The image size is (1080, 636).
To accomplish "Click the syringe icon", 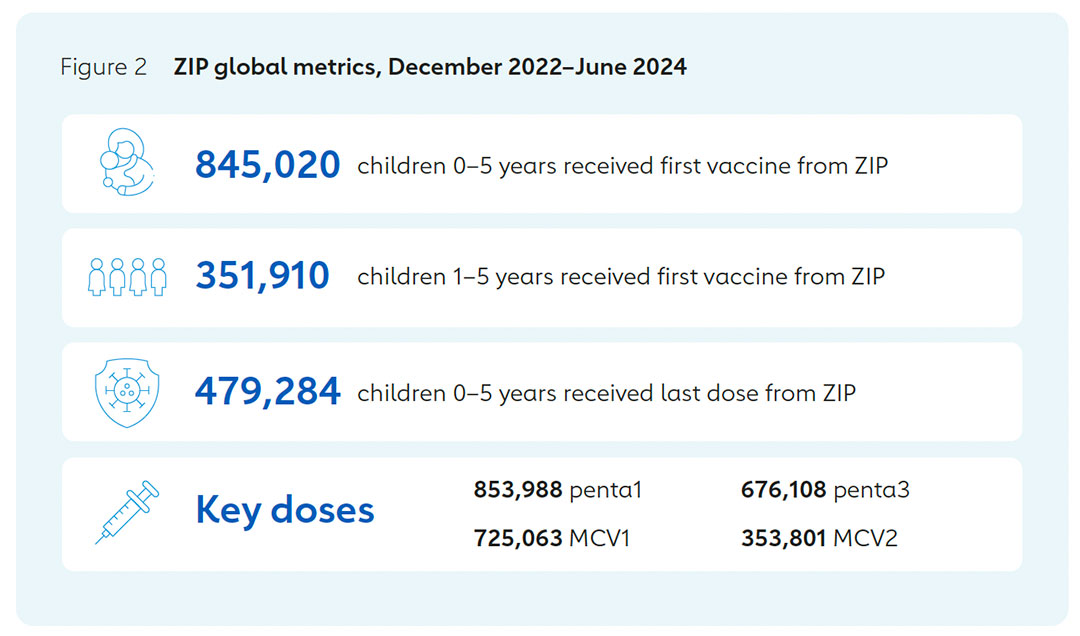I will pos(127,511).
